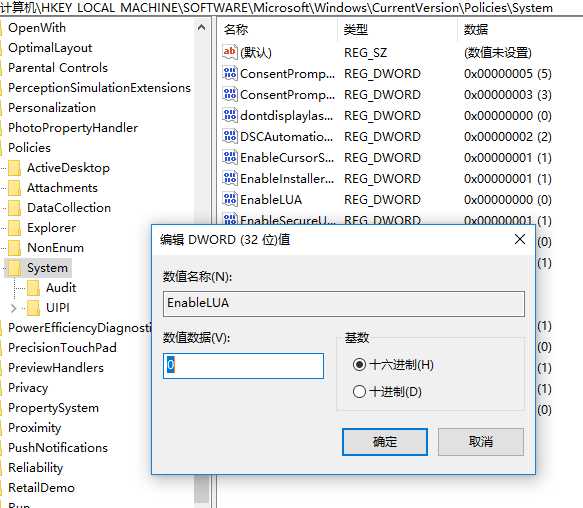Select the Proximity tree item
Image resolution: width=583 pixels, height=508 pixels.
tap(34, 428)
